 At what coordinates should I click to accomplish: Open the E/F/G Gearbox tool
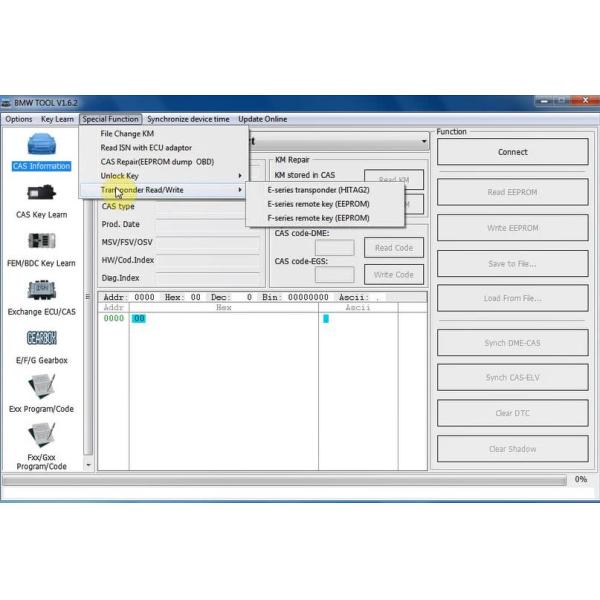click(x=41, y=339)
